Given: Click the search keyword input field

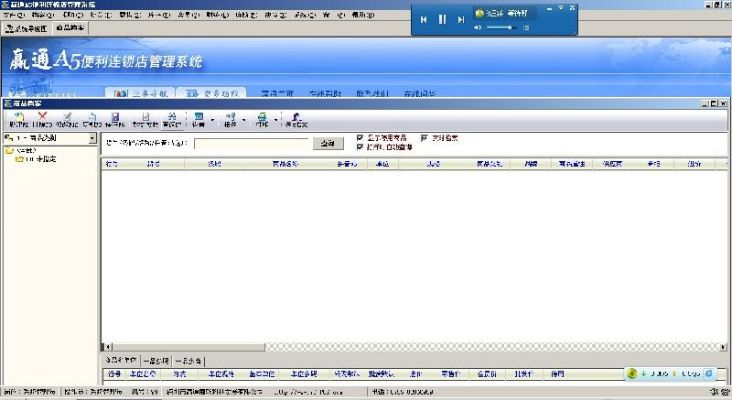Looking at the screenshot, I should pyautogui.click(x=251, y=144).
